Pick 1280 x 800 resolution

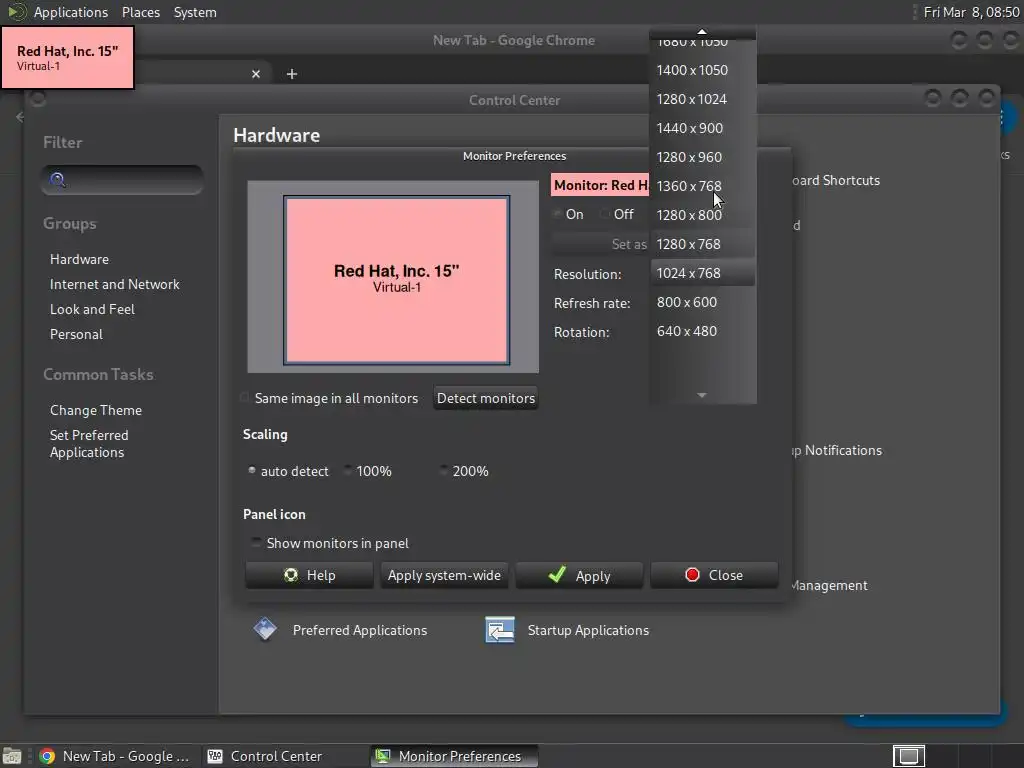click(x=703, y=215)
